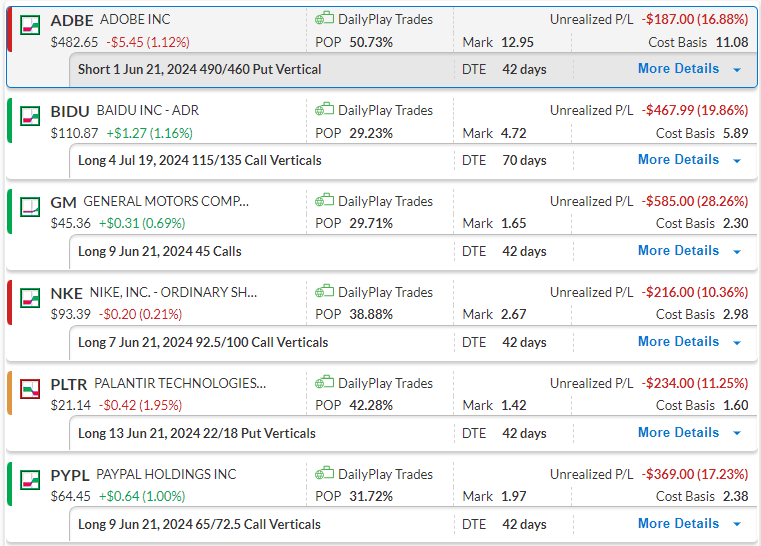Click POP value 29.23%
Viewport: 761px width, 546px height.
[x=371, y=133]
